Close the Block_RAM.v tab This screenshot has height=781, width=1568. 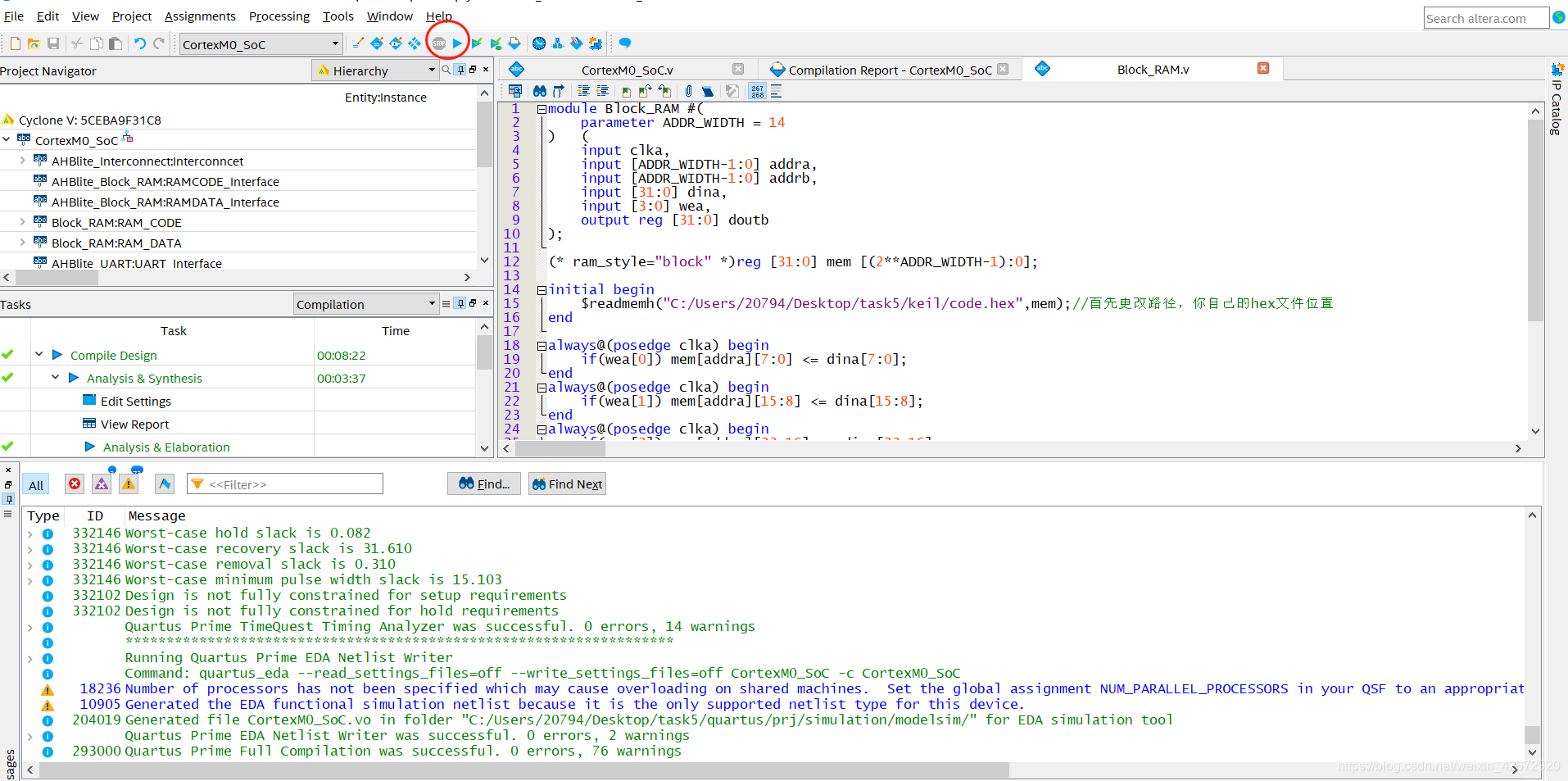point(1263,68)
